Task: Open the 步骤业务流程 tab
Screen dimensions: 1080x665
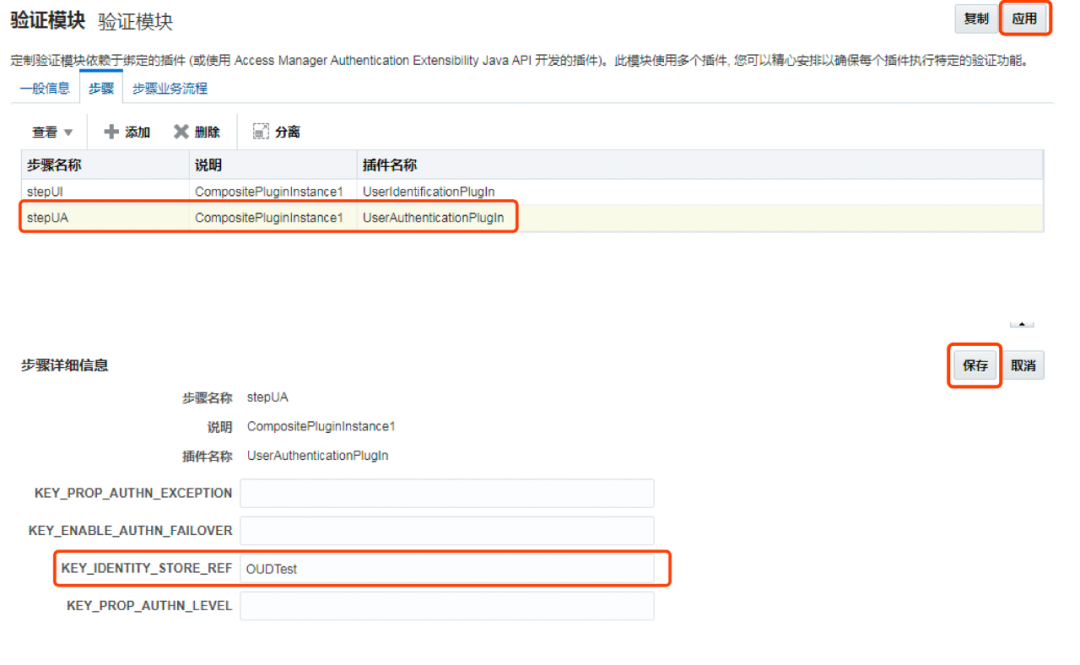Action: click(x=169, y=88)
